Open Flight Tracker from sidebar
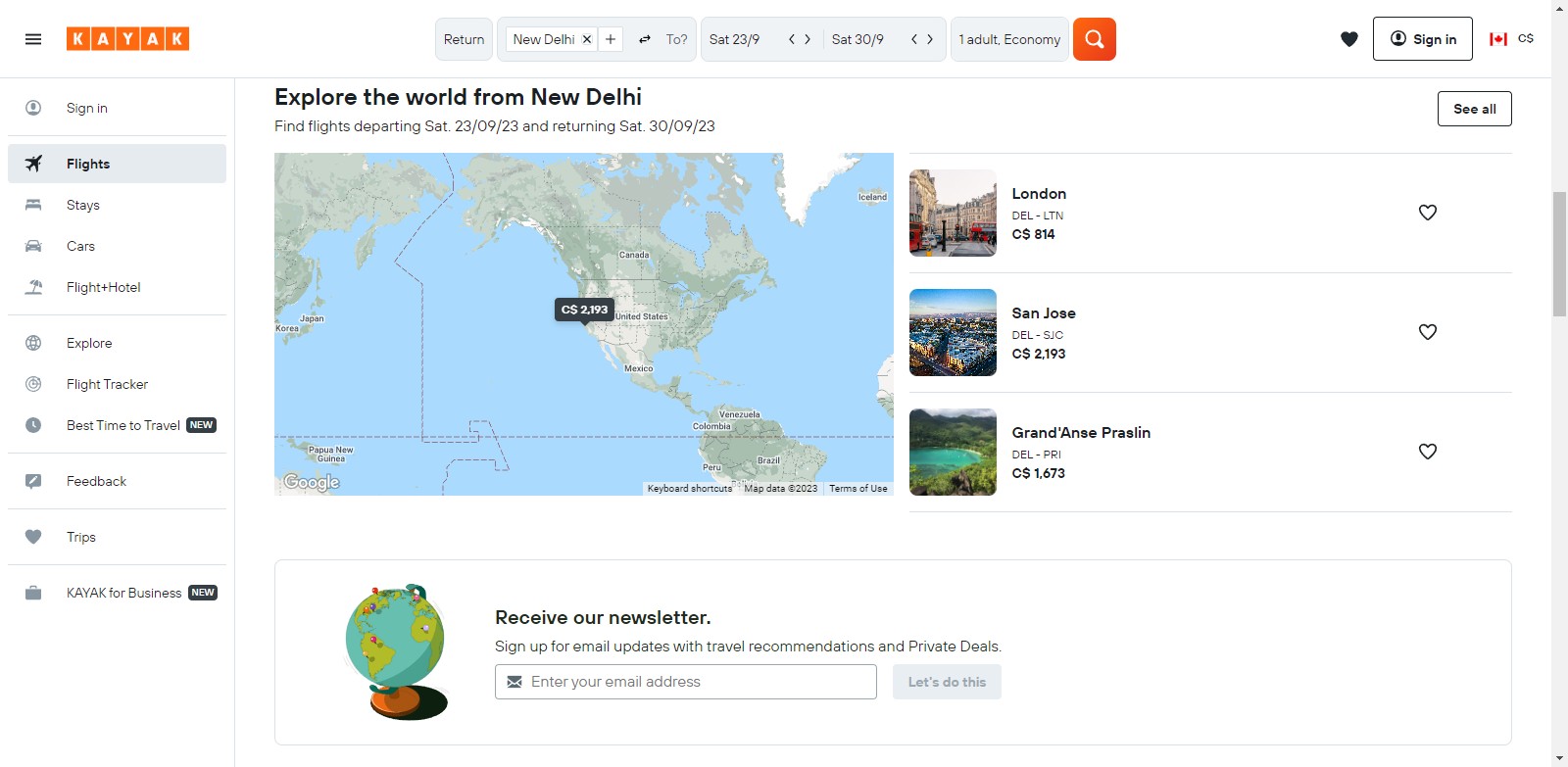The width and height of the screenshot is (1568, 767). [107, 384]
